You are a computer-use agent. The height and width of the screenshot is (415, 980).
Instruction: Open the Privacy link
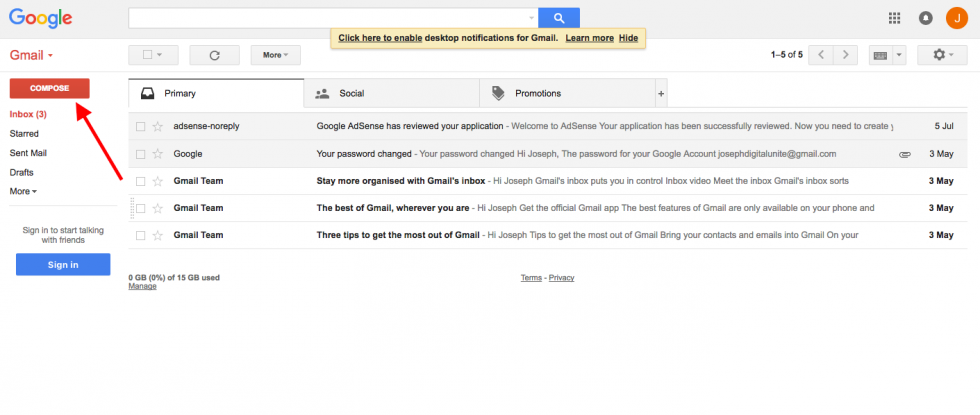[561, 278]
